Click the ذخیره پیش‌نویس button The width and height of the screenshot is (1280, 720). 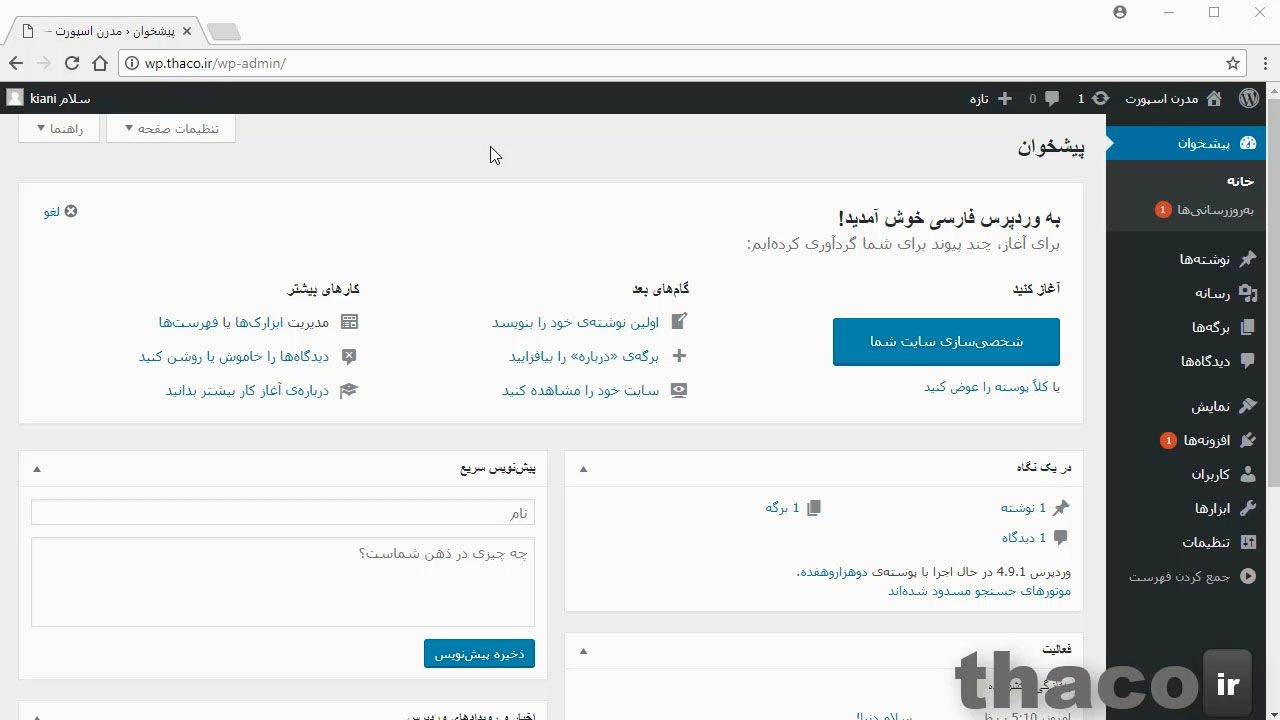click(x=479, y=654)
